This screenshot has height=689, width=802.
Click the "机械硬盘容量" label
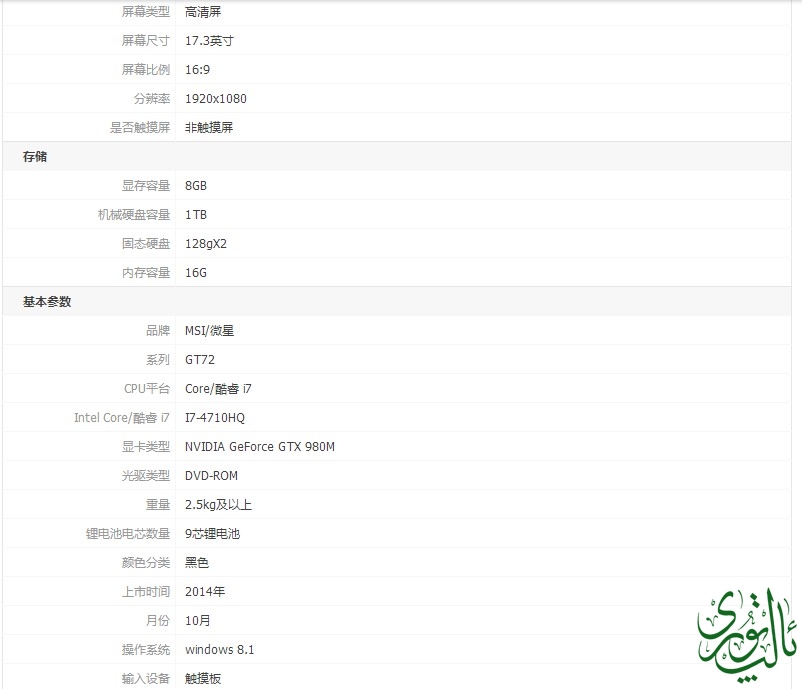134,215
